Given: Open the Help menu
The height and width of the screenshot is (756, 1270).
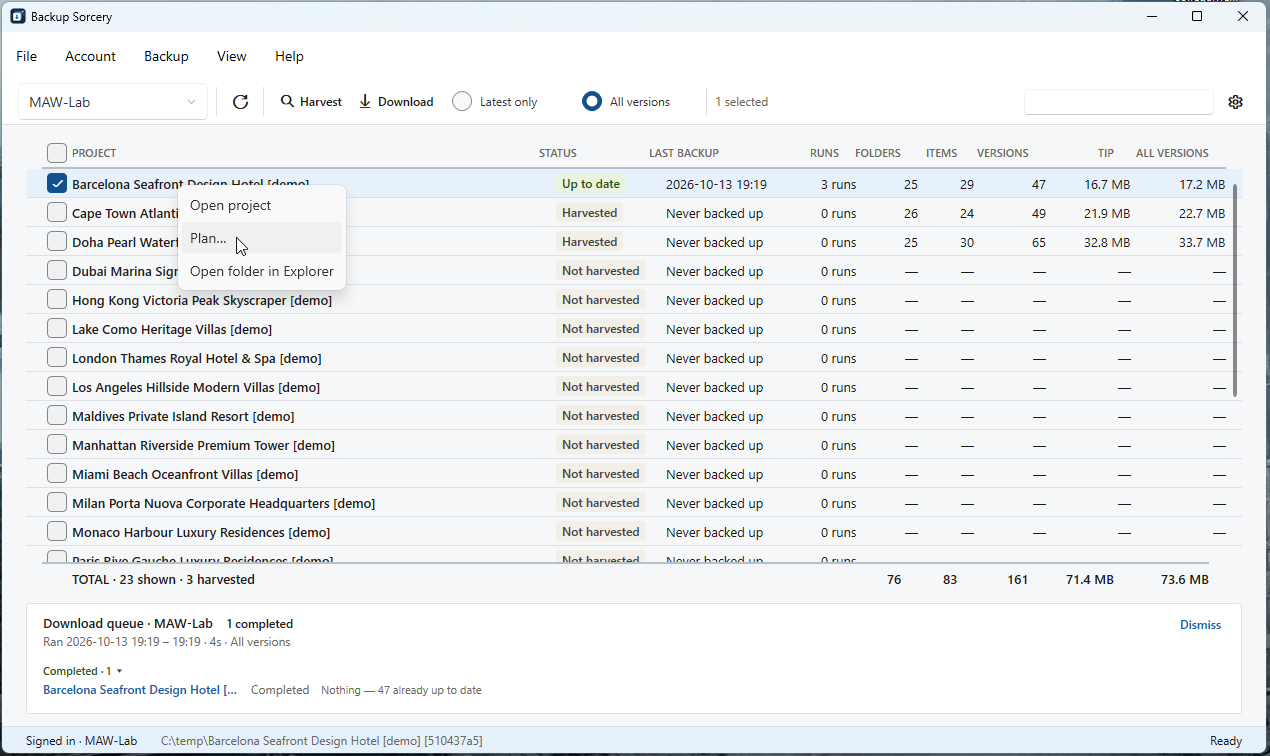Looking at the screenshot, I should click(x=289, y=57).
